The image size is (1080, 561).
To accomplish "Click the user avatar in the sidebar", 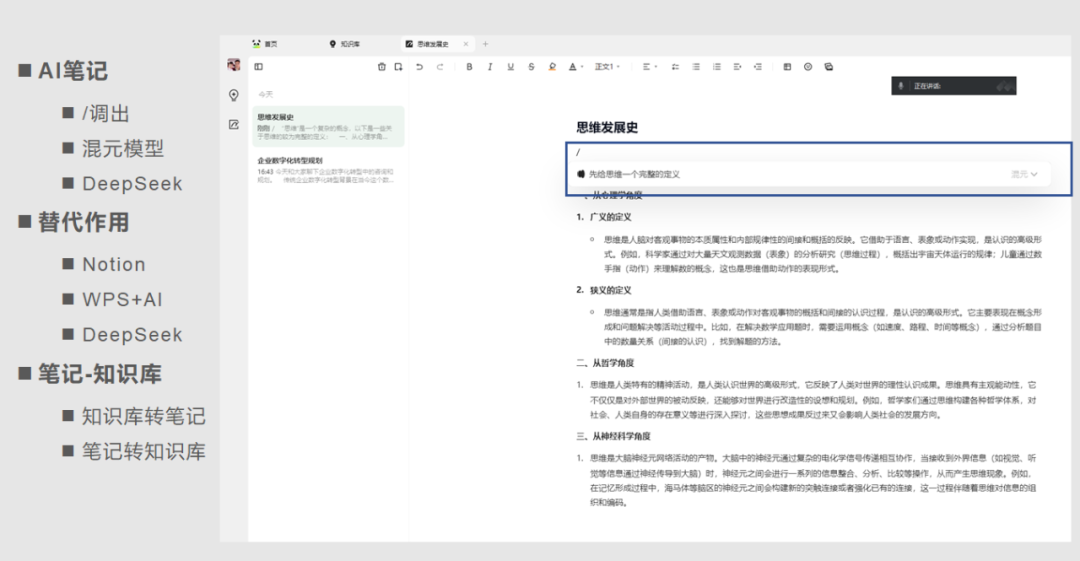I will click(x=234, y=65).
